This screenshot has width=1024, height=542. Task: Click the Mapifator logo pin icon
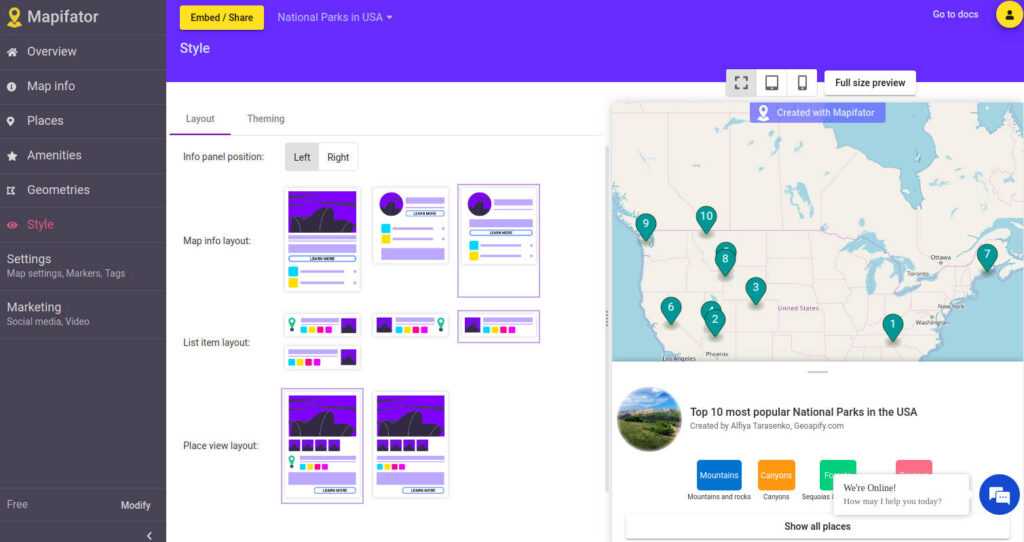[x=14, y=17]
